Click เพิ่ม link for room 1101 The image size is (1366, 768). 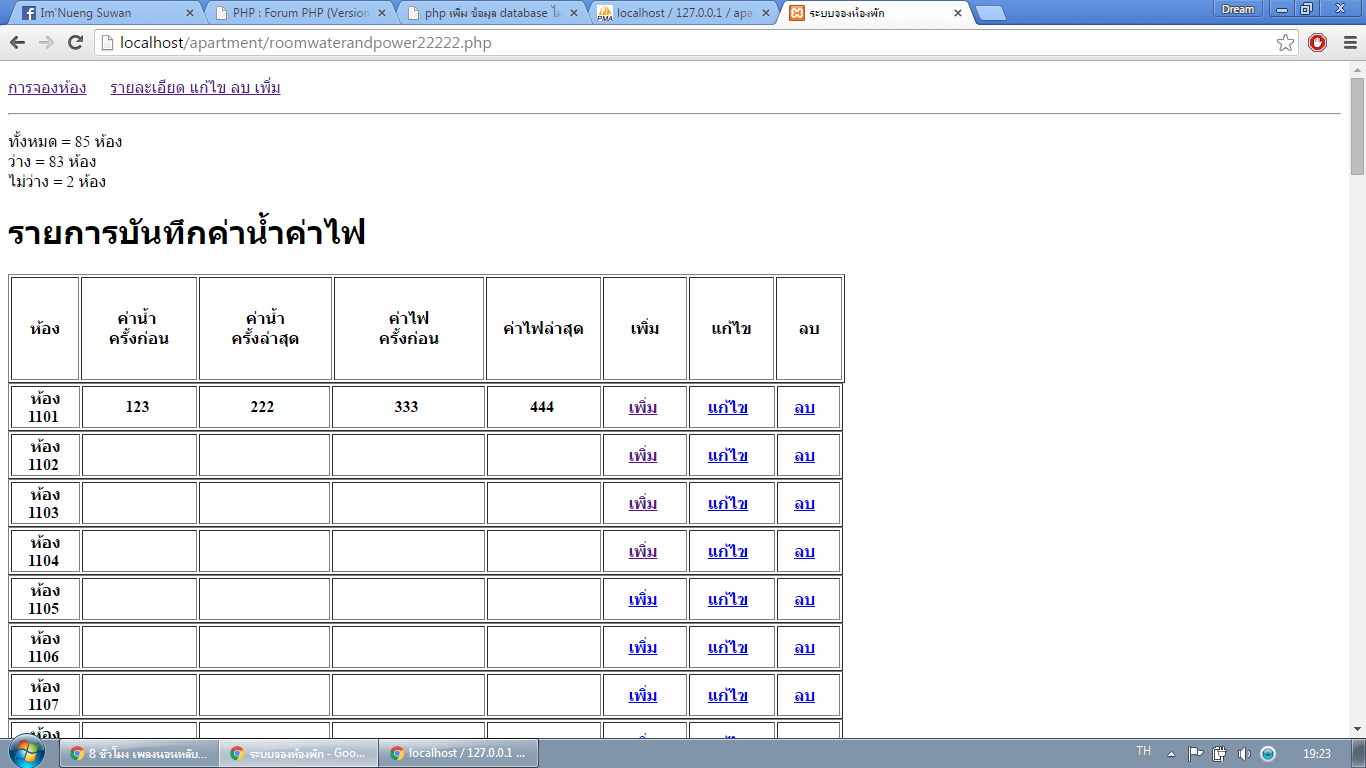point(643,407)
